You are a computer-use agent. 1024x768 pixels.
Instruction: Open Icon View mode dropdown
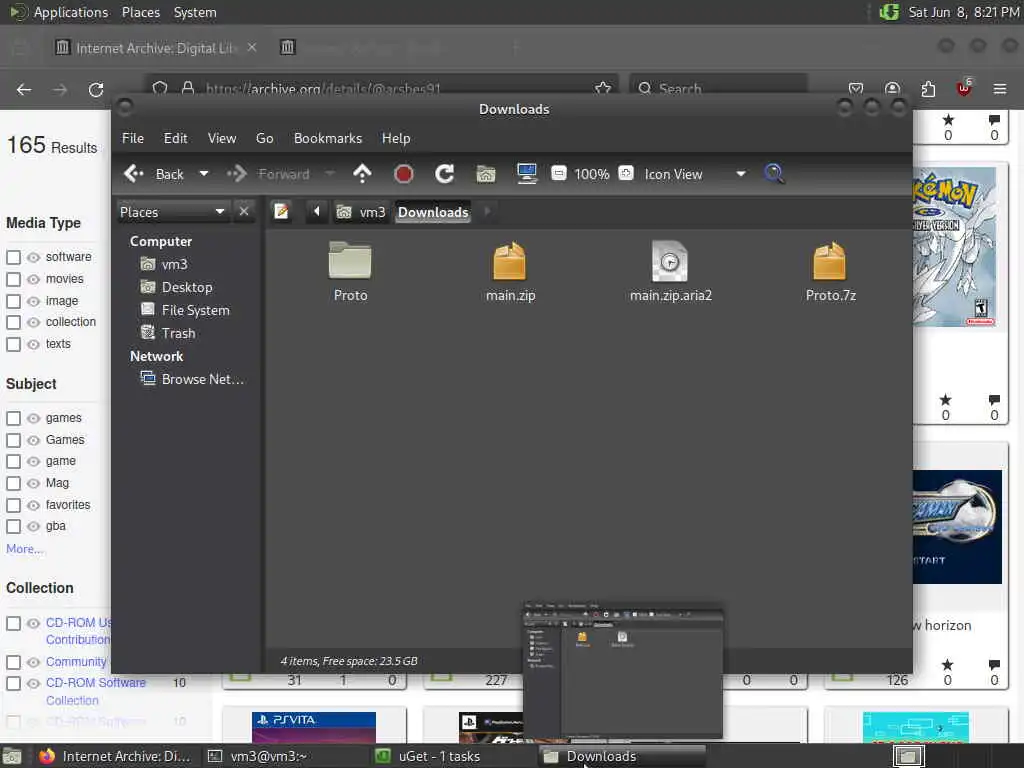(x=694, y=174)
